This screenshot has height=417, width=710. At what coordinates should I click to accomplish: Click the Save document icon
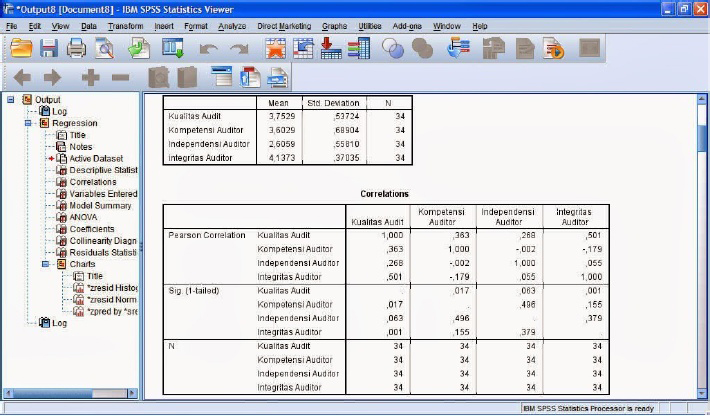tap(49, 47)
